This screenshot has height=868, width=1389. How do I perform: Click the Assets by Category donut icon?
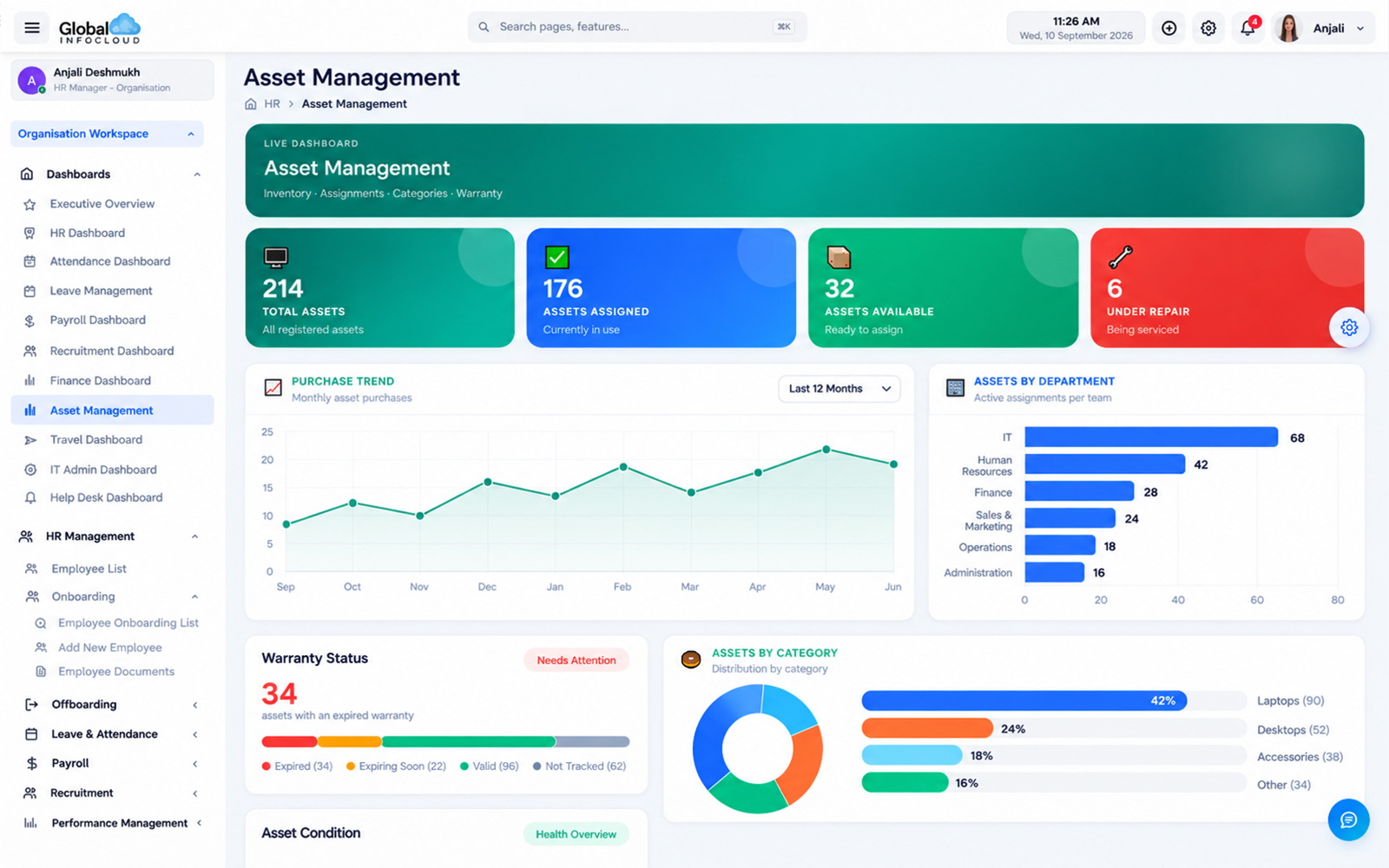coord(691,660)
